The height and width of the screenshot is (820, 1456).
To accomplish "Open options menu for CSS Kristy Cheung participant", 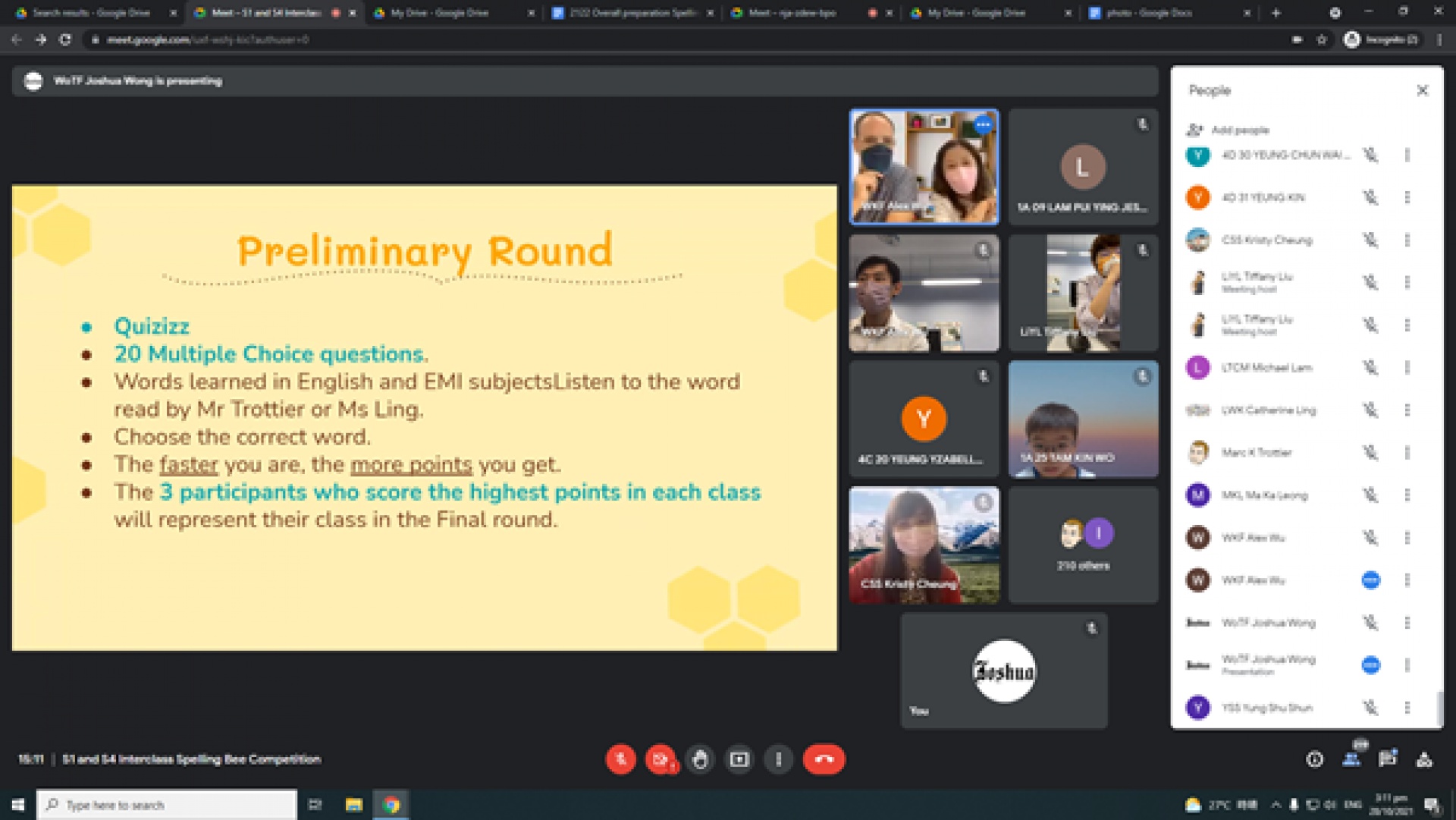I will click(x=1407, y=240).
